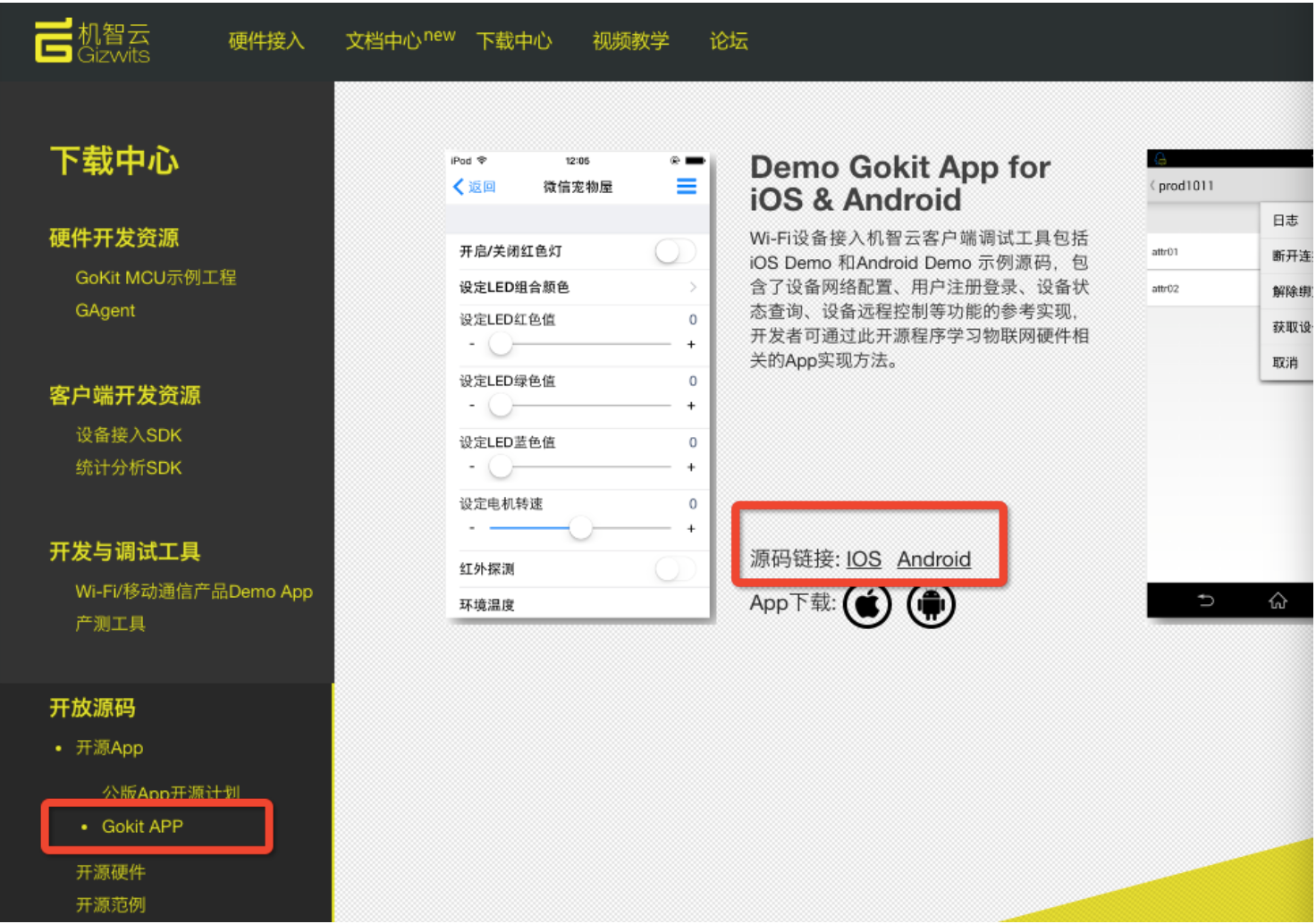
Task: Toggle the 开启/关闭红色灯 switch
Action: (x=674, y=252)
